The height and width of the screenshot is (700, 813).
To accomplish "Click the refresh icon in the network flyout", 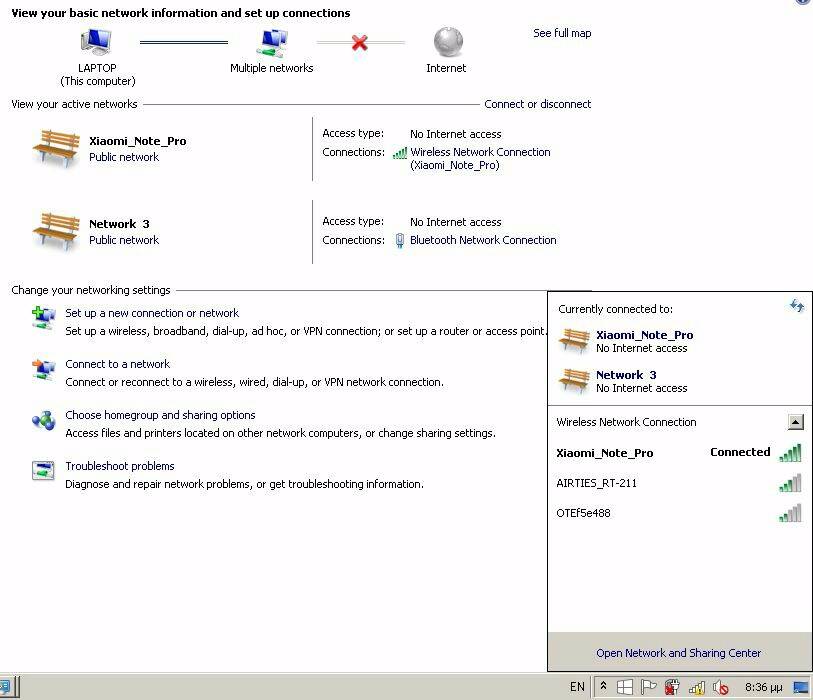I will (x=796, y=307).
